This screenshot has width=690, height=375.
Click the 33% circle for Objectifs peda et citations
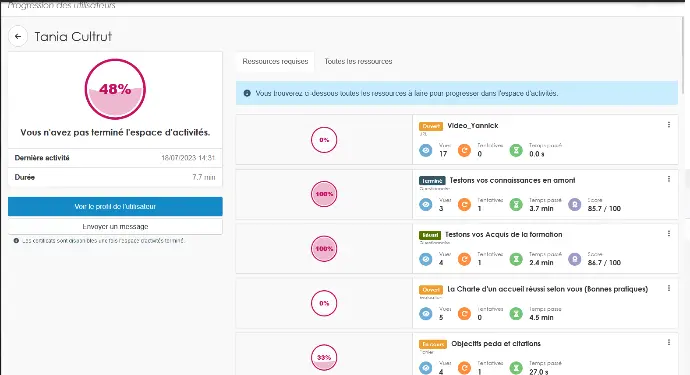click(x=324, y=357)
